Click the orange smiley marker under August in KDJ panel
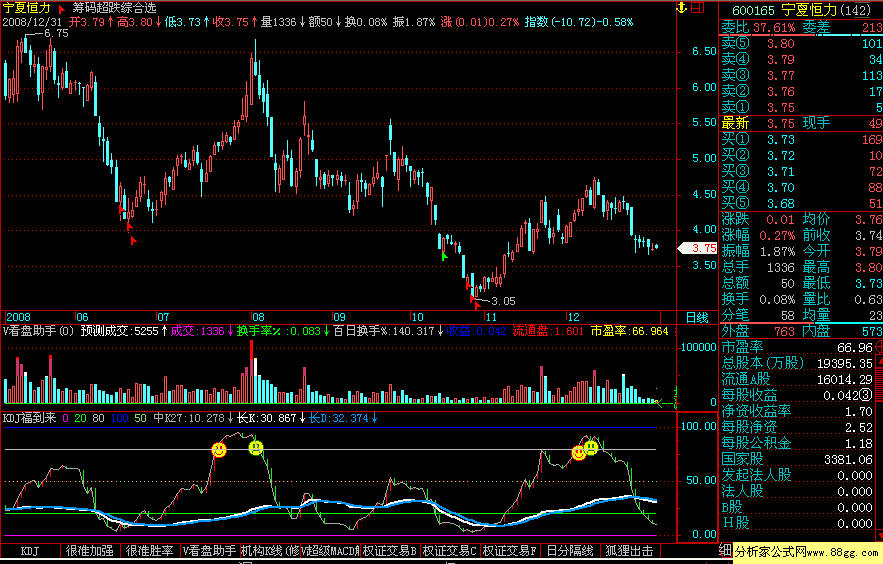This screenshot has width=883, height=564. pos(219,450)
